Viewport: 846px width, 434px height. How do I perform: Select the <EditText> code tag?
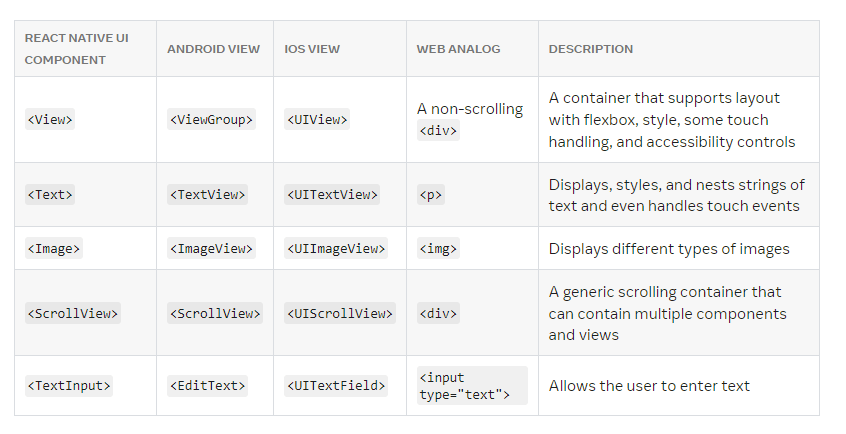[x=207, y=386]
